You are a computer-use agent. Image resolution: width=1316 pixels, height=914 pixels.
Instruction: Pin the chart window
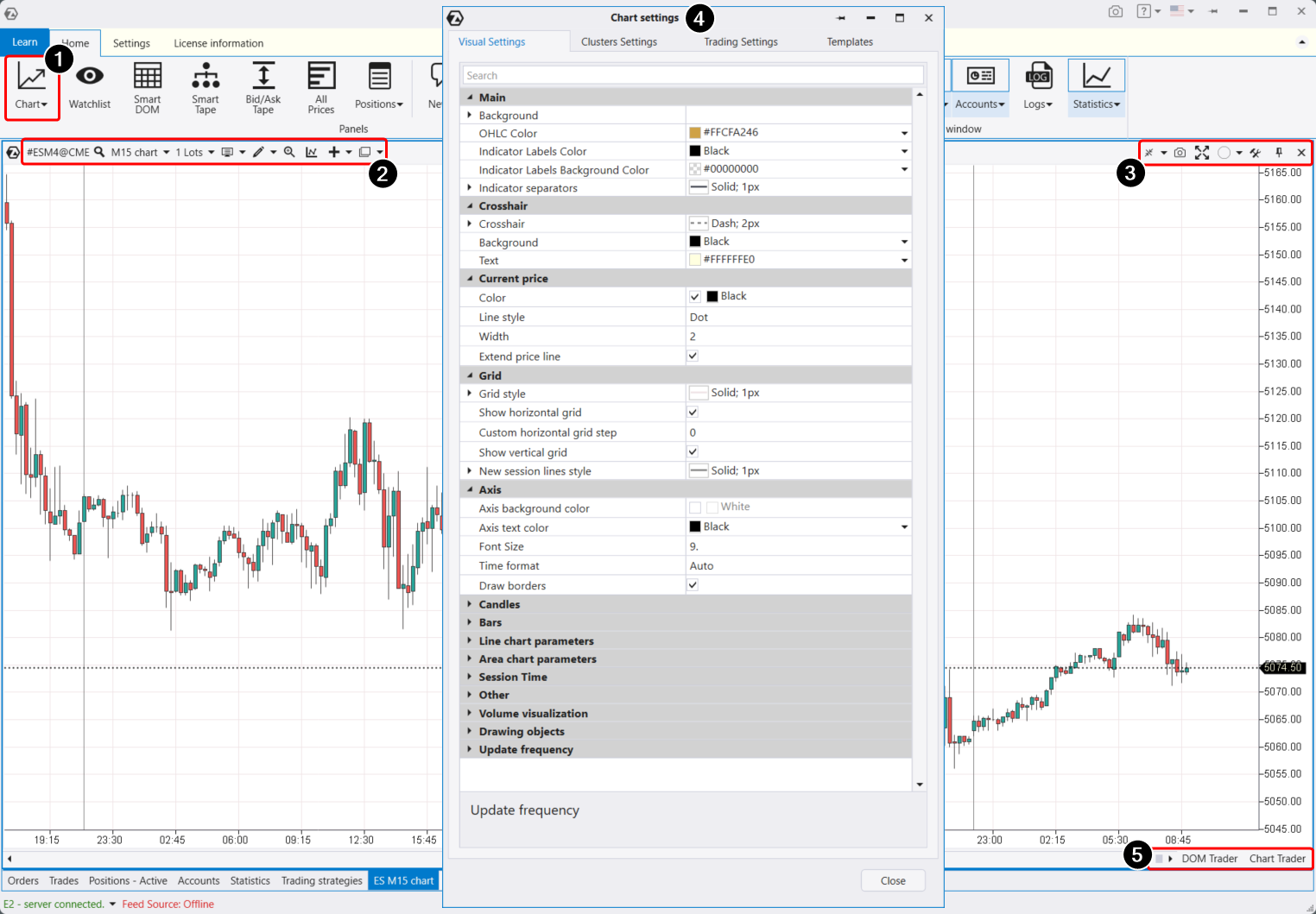pyautogui.click(x=1279, y=153)
